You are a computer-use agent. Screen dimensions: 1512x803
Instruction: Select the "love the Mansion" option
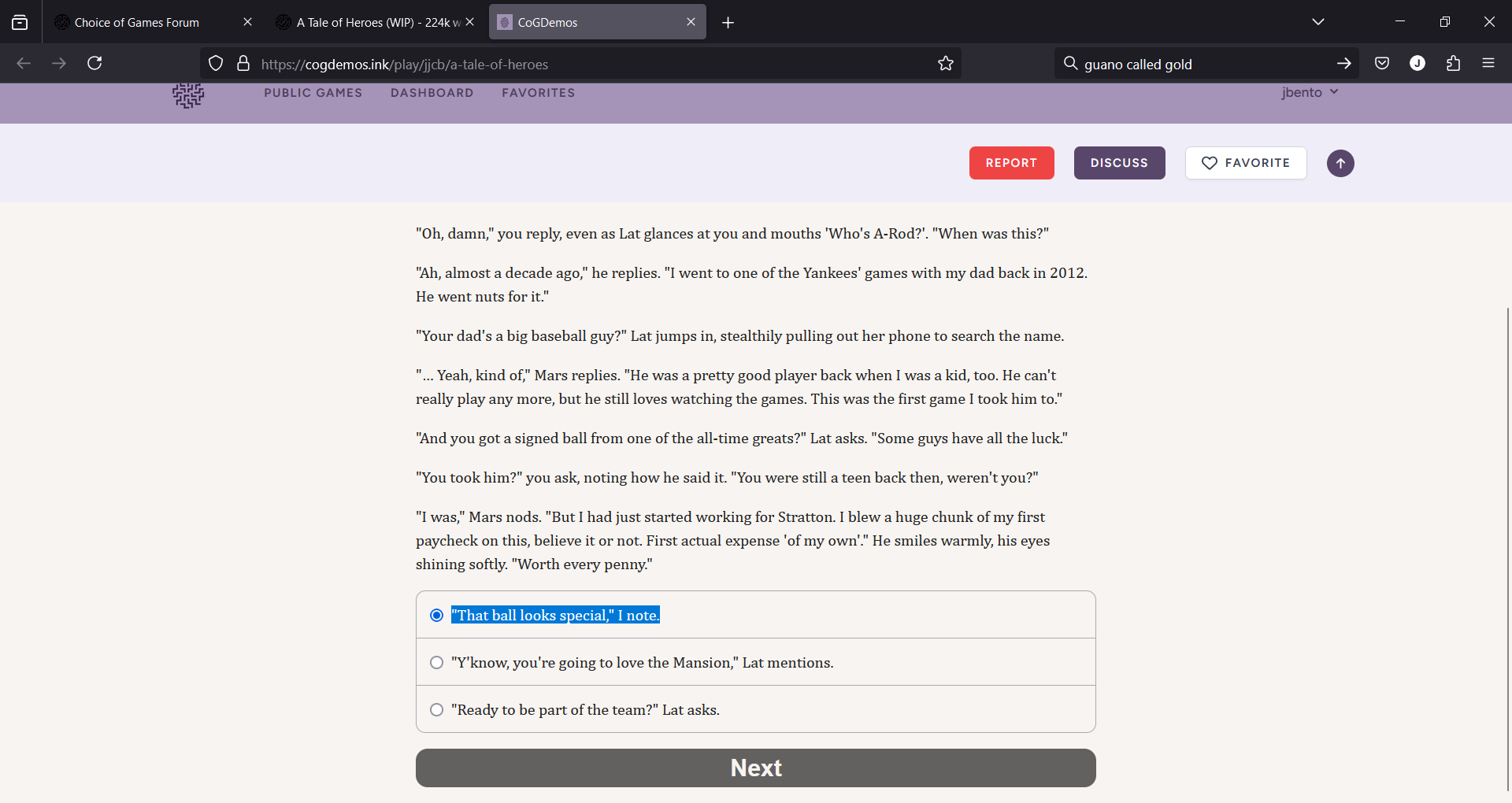click(756, 662)
